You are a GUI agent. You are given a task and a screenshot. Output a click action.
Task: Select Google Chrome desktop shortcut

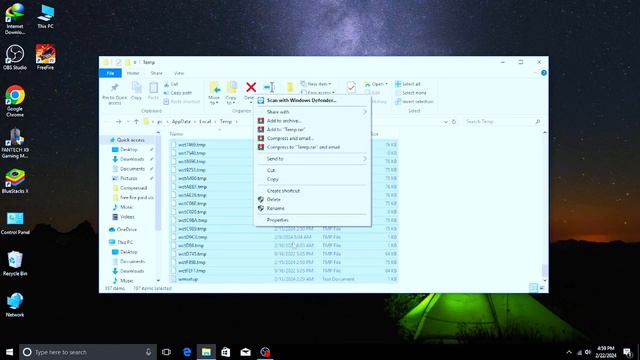click(15, 101)
